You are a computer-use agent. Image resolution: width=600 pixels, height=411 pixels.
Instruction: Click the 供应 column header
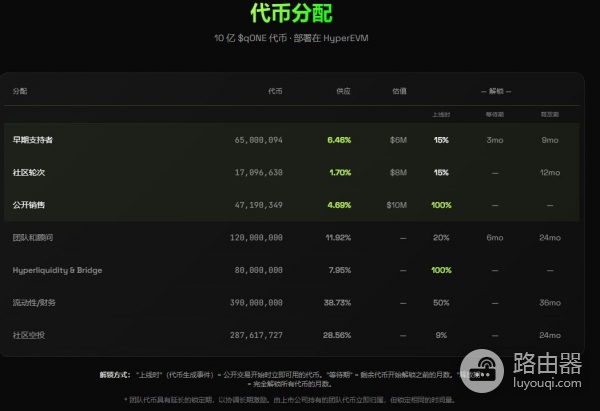pos(343,91)
